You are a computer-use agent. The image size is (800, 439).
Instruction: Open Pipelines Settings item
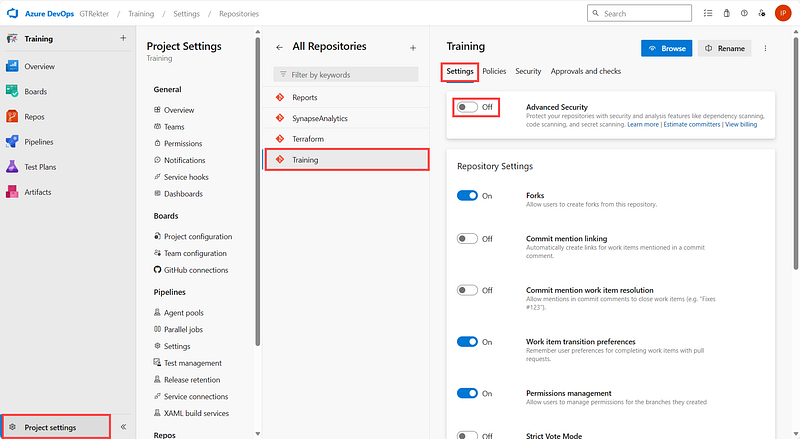point(172,346)
